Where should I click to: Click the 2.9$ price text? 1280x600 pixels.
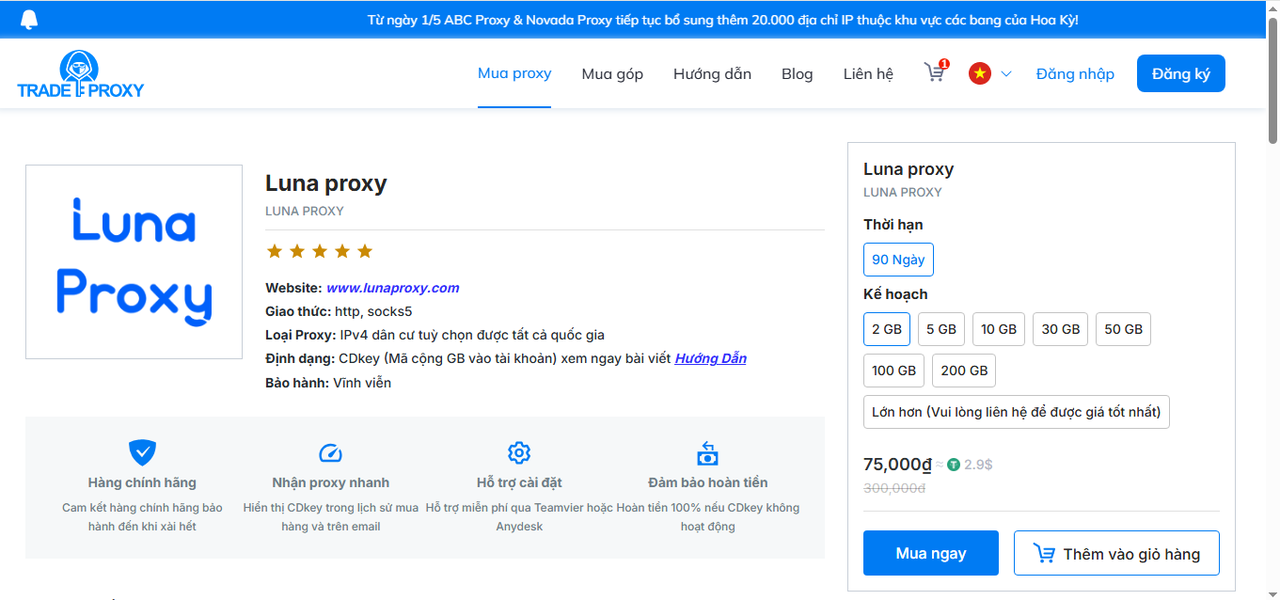pyautogui.click(x=978, y=464)
